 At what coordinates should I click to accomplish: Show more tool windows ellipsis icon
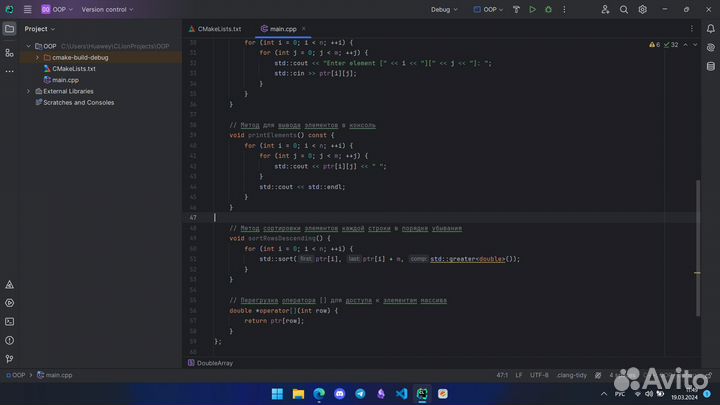coord(9,71)
